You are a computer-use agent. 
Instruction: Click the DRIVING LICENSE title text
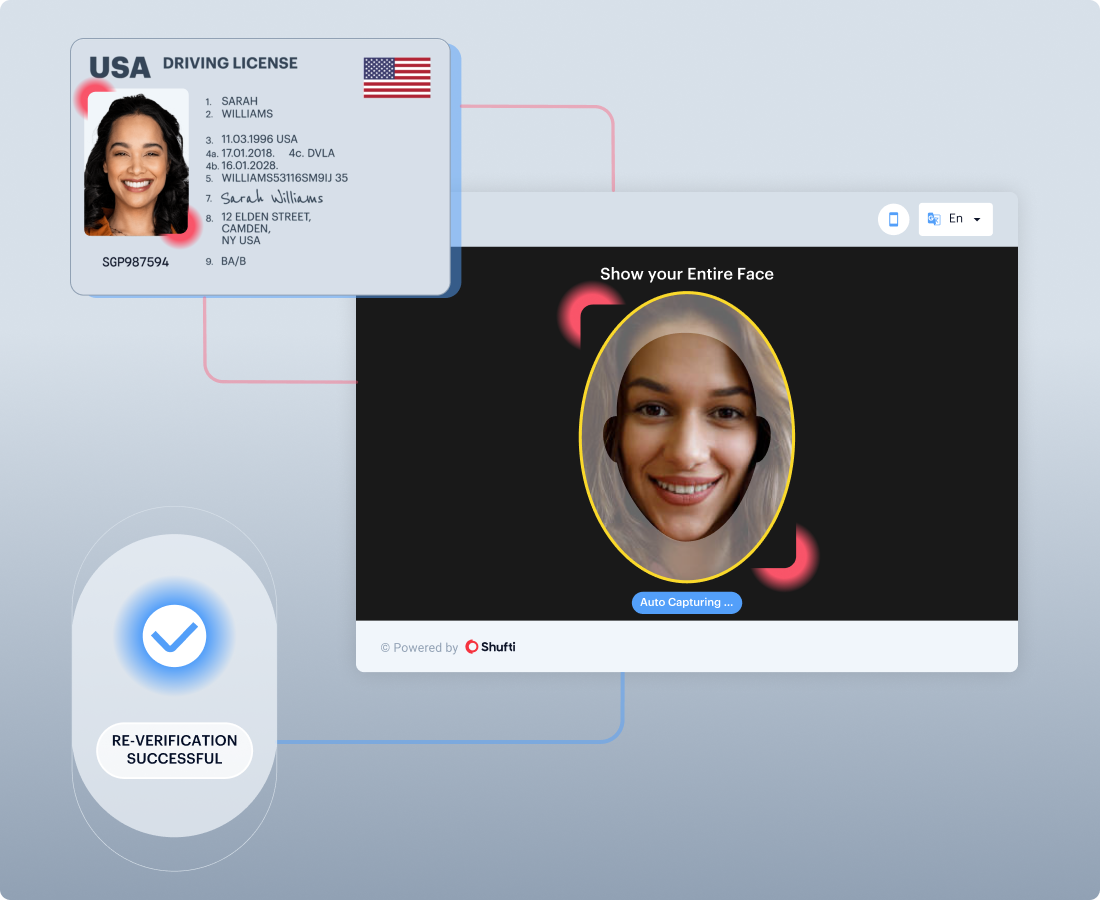(230, 64)
